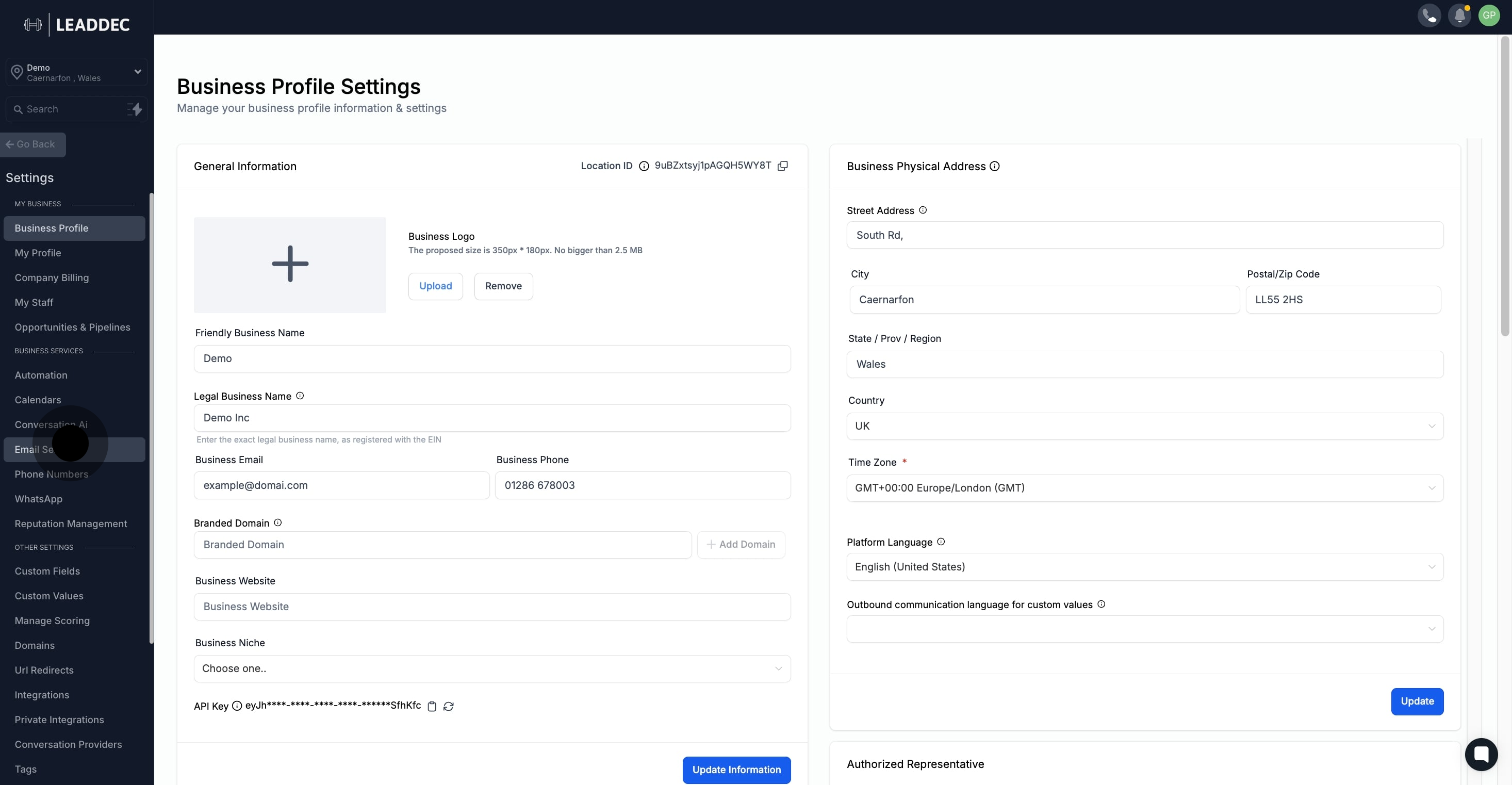
Task: Remove the business logo
Action: (x=503, y=286)
